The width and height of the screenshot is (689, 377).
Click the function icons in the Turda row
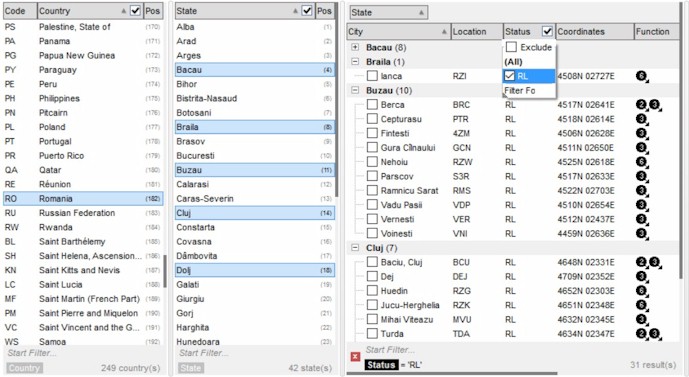(648, 334)
